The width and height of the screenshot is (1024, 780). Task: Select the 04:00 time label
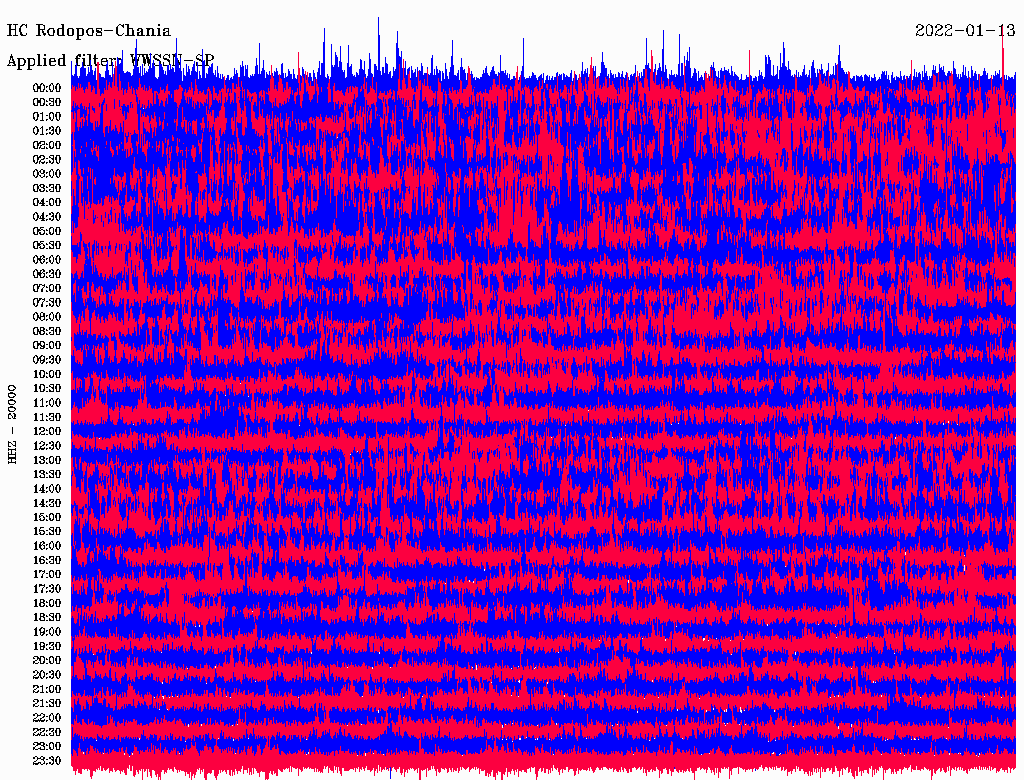tap(47, 203)
